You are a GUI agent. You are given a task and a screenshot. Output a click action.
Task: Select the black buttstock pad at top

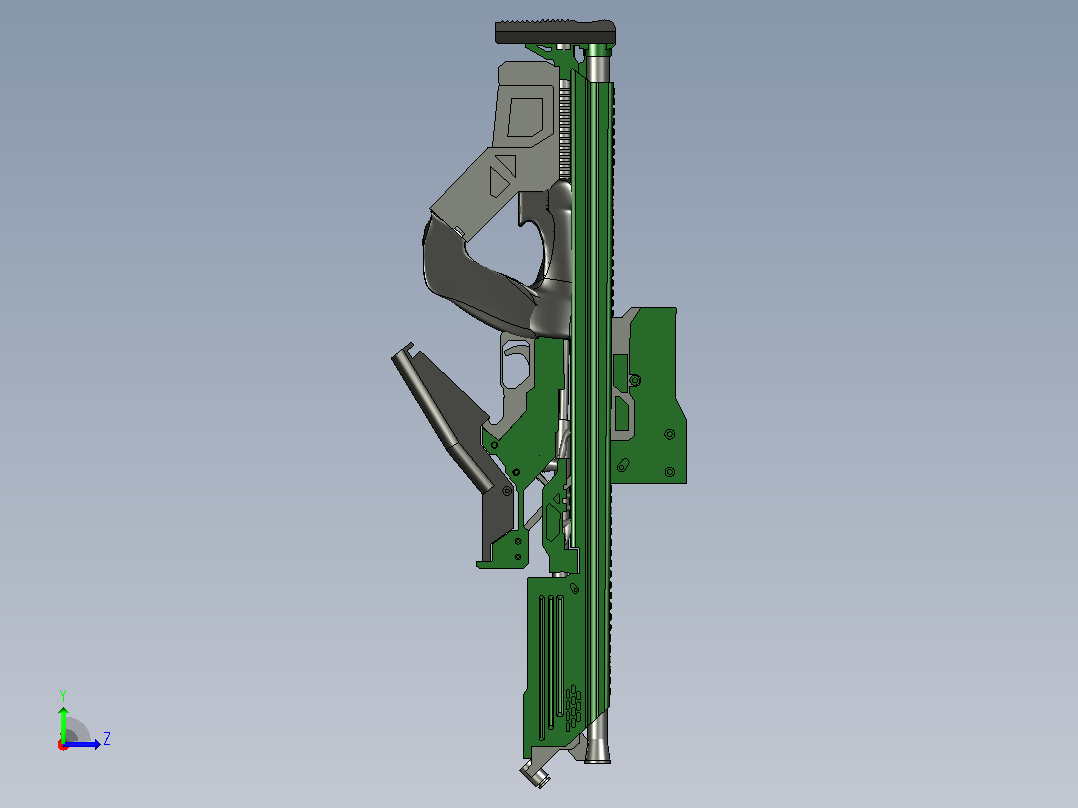(x=555, y=32)
